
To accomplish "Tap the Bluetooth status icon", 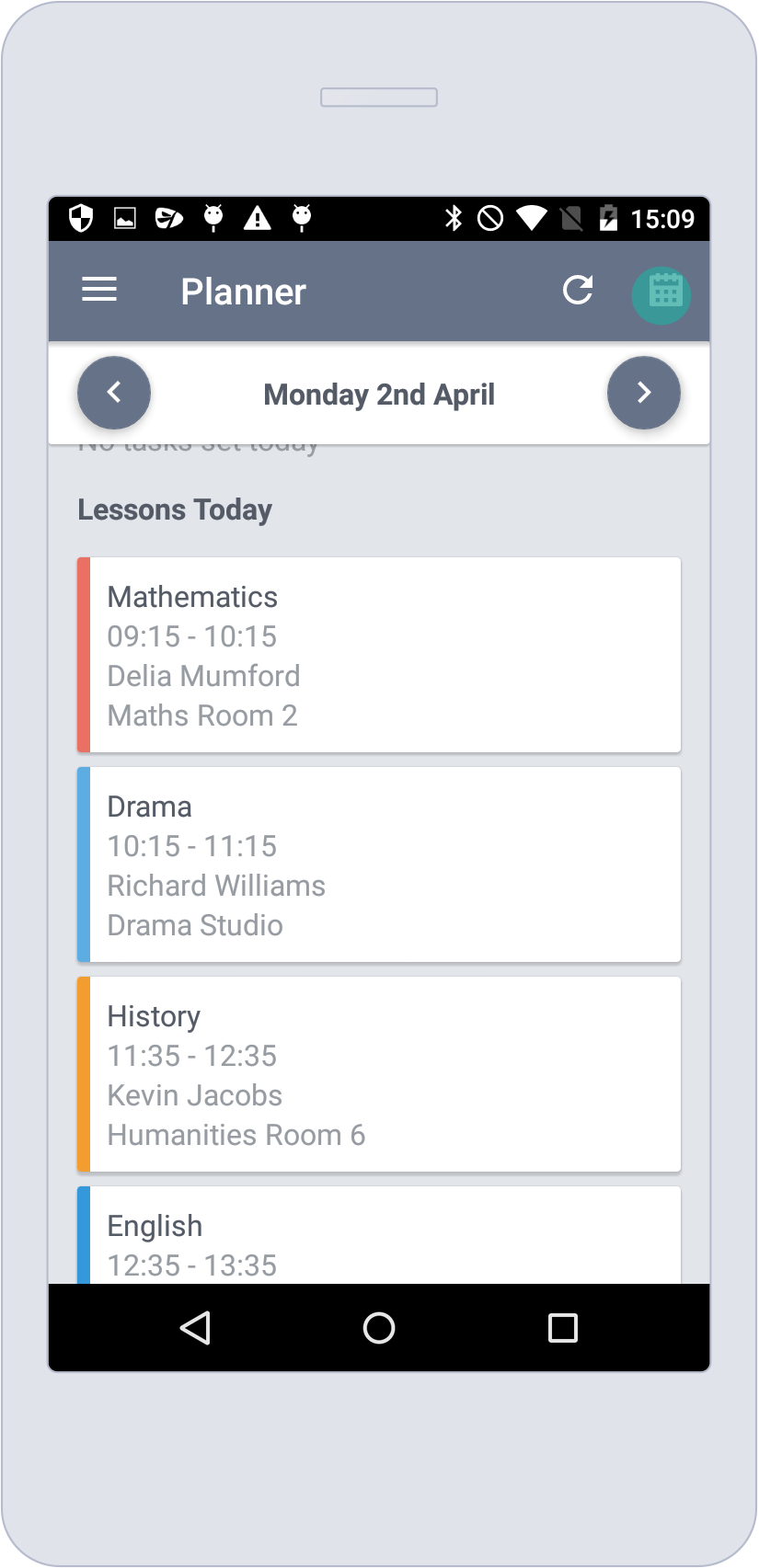I will (453, 218).
